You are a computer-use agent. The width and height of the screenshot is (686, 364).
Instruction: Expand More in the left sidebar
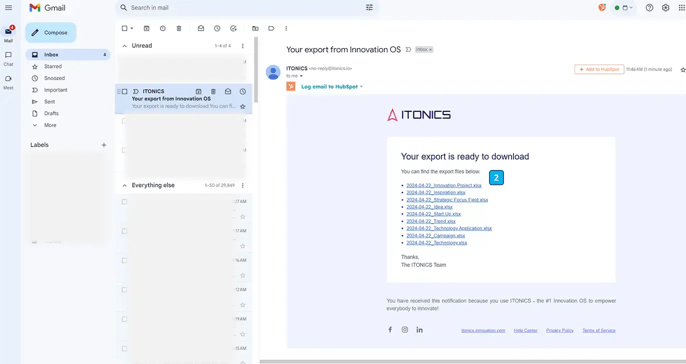50,125
